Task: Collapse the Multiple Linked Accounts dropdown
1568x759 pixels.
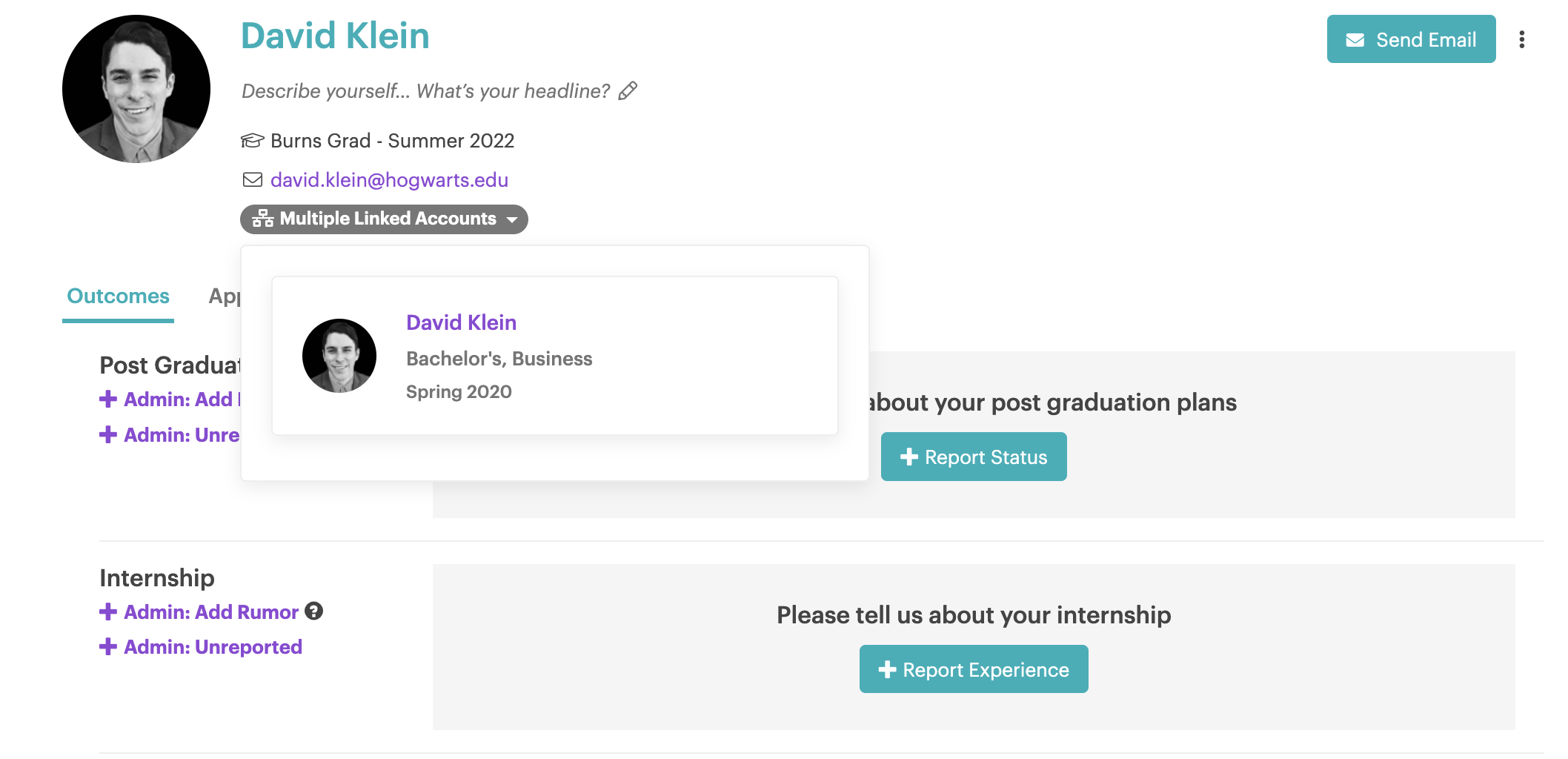Action: [384, 219]
